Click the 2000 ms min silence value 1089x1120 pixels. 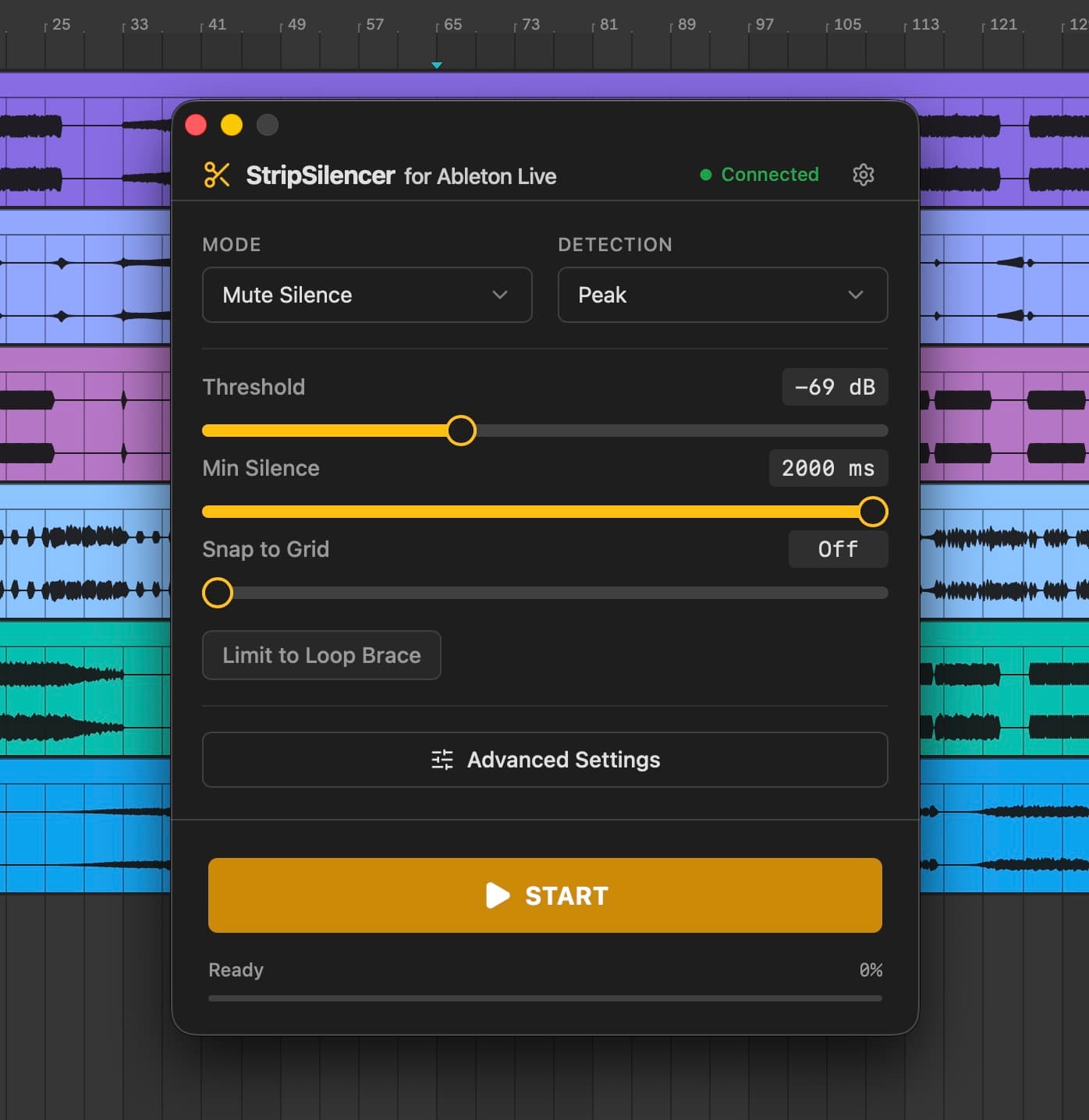click(x=828, y=468)
